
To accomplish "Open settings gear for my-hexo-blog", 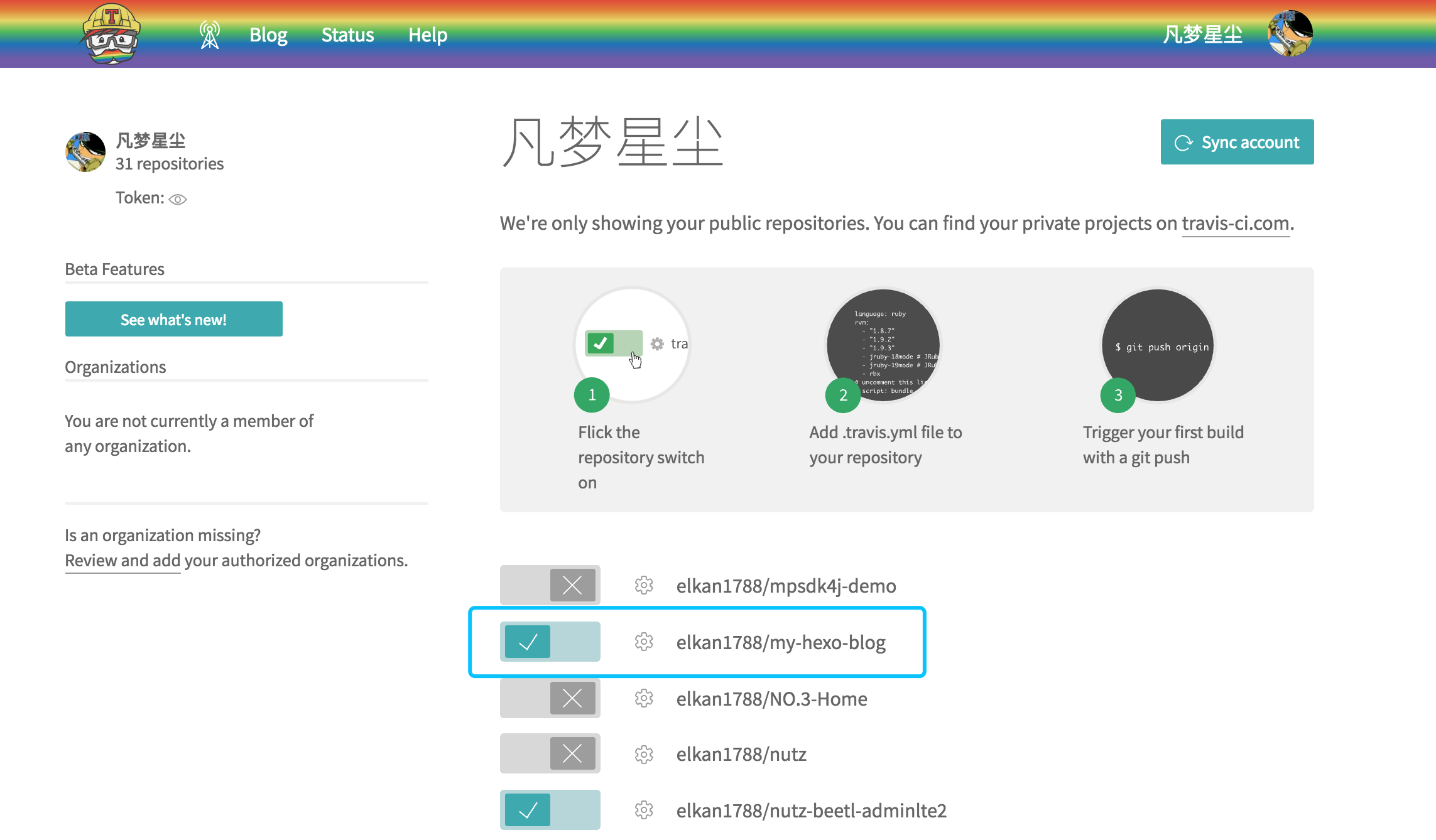I will [644, 642].
